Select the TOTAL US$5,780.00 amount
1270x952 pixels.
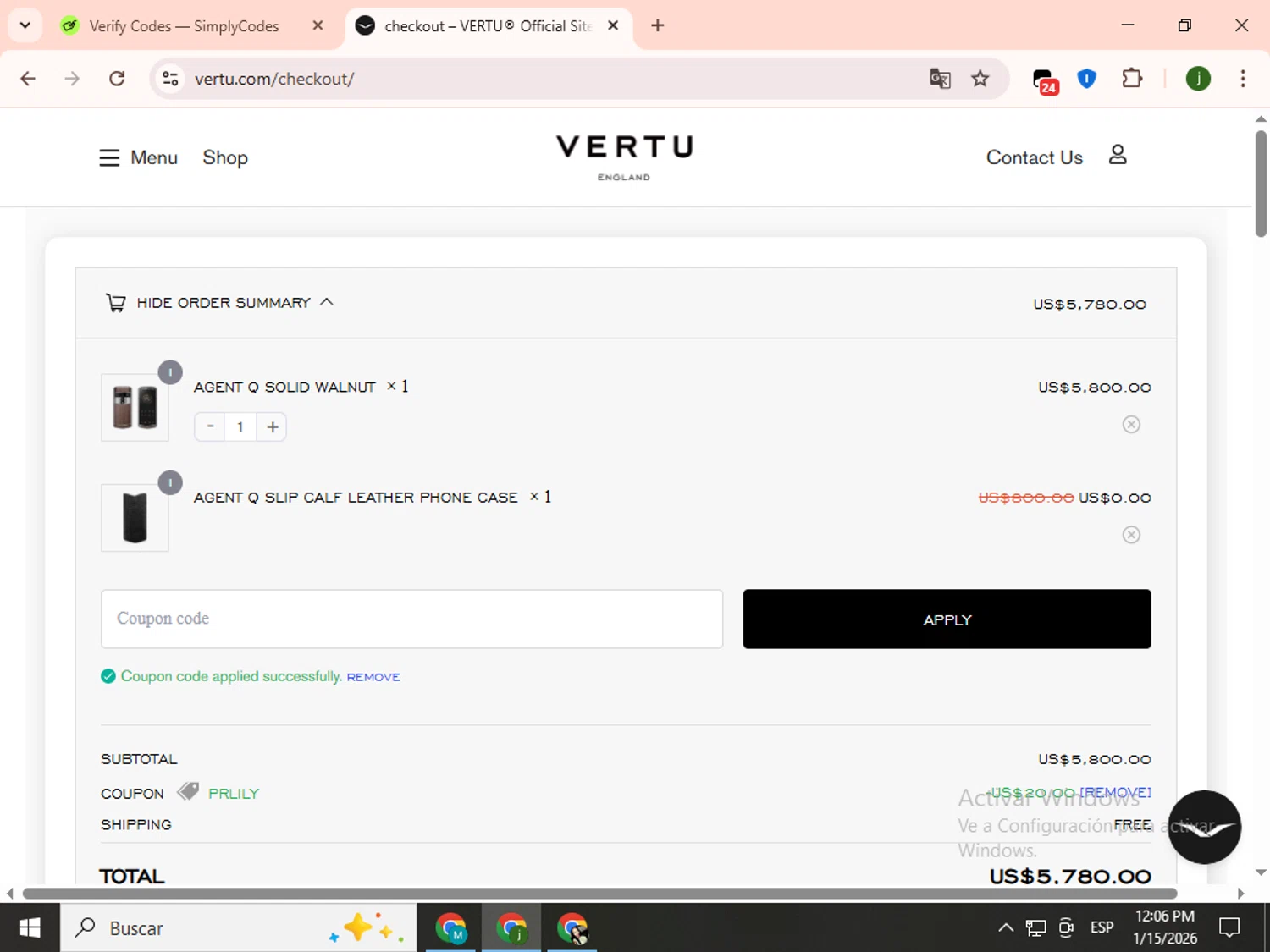point(1070,876)
